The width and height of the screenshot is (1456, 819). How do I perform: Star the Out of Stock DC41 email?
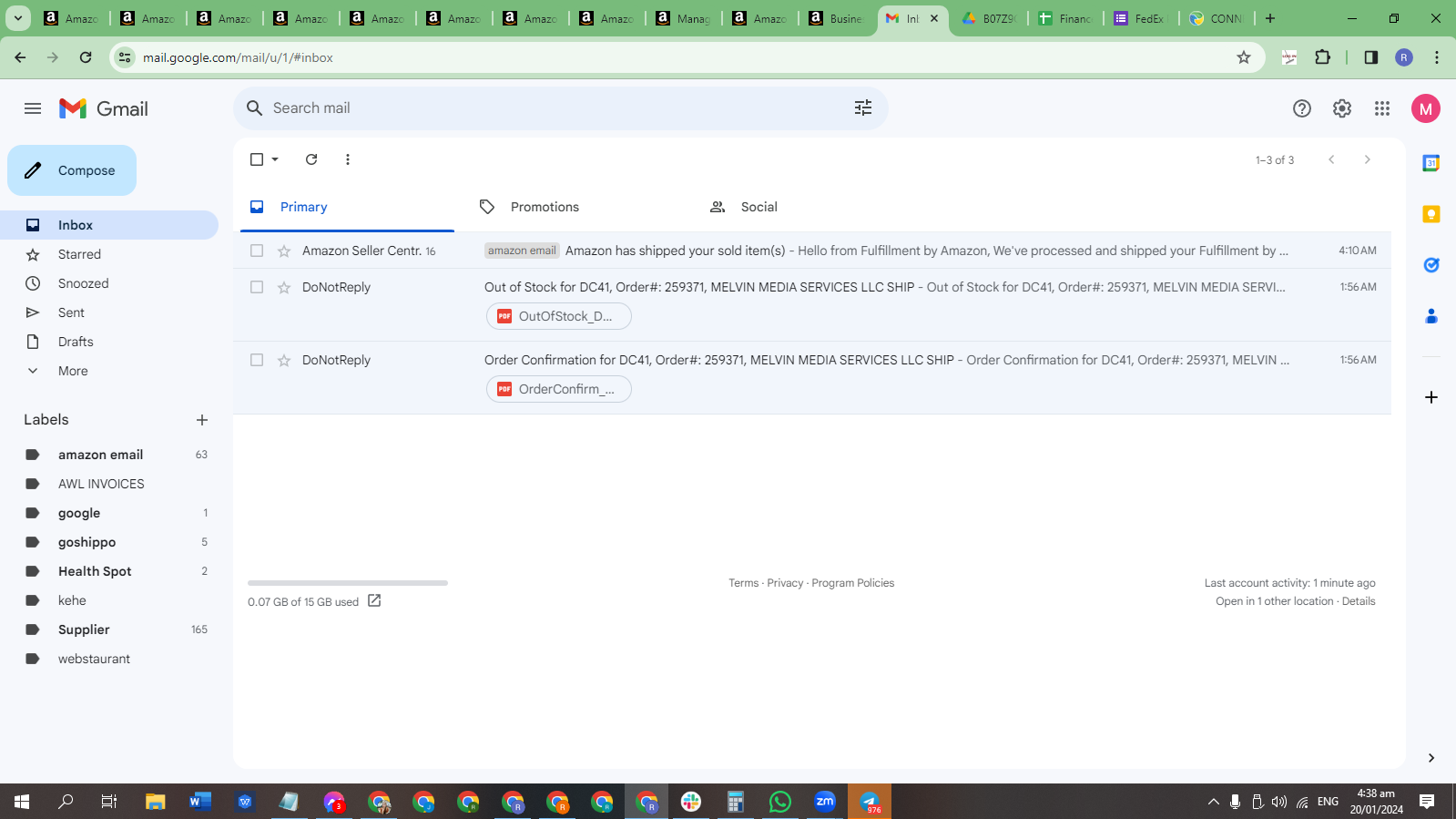284,287
